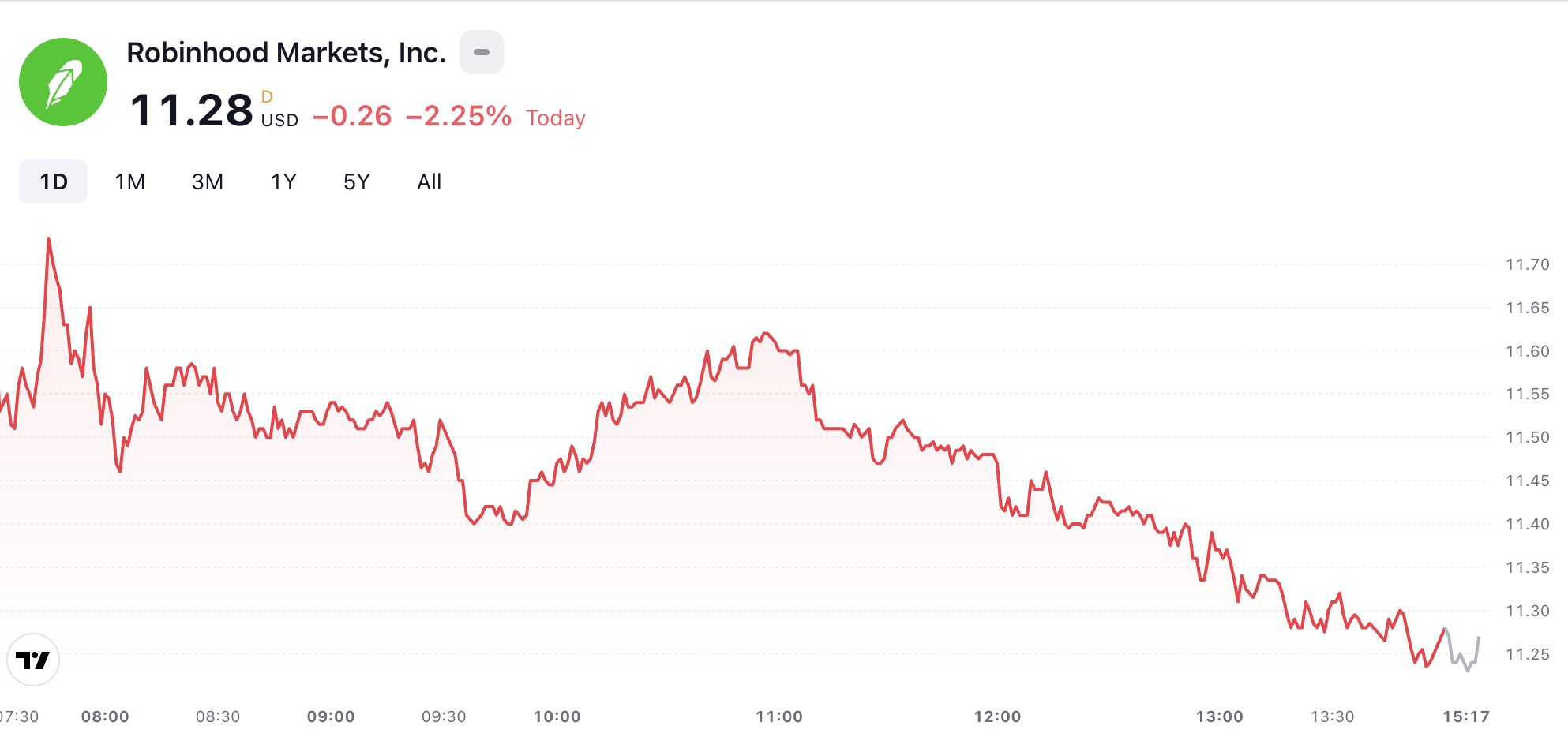The width and height of the screenshot is (1568, 737).
Task: Select the 1D time range tab
Action: pos(54,182)
